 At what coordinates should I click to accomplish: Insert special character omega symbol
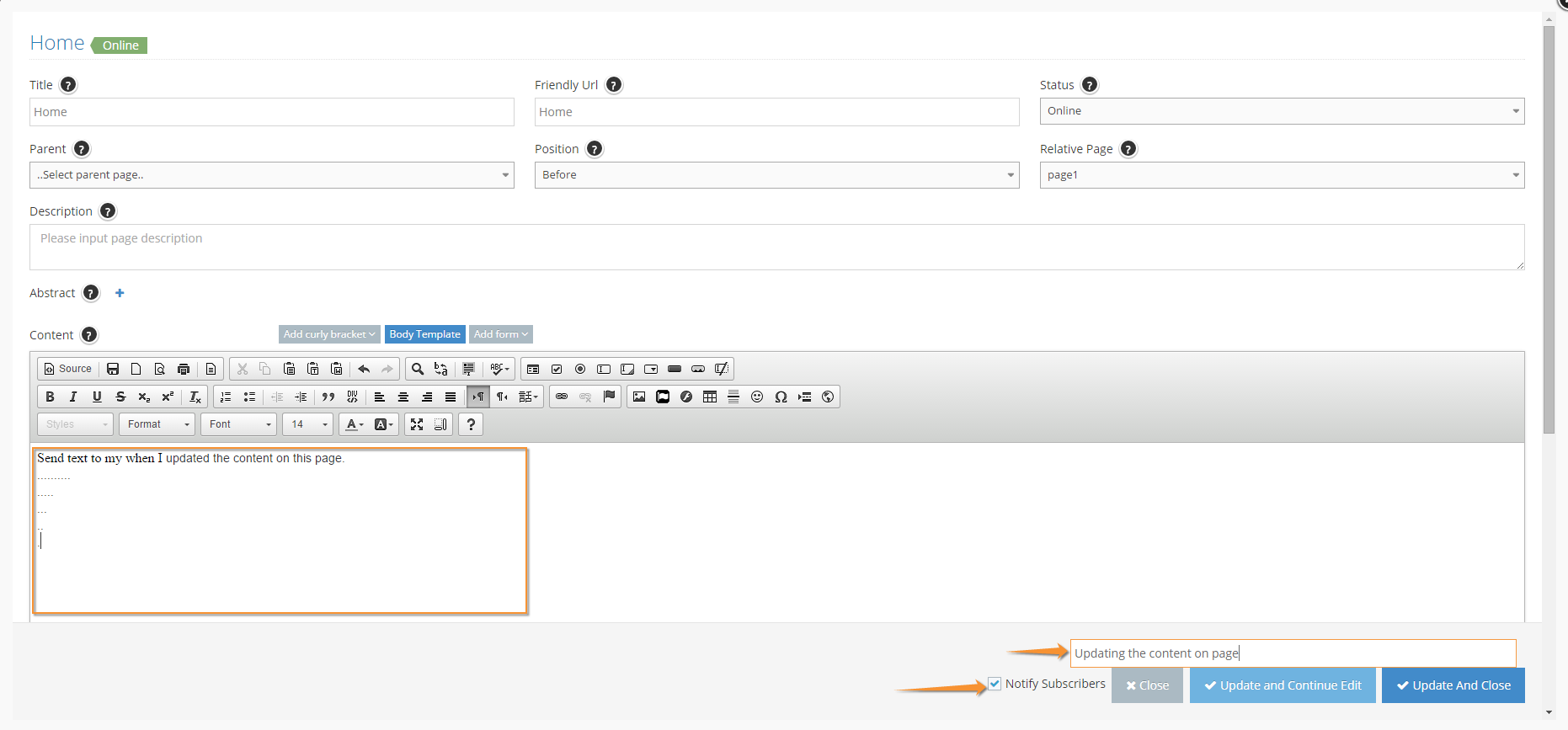[x=781, y=397]
